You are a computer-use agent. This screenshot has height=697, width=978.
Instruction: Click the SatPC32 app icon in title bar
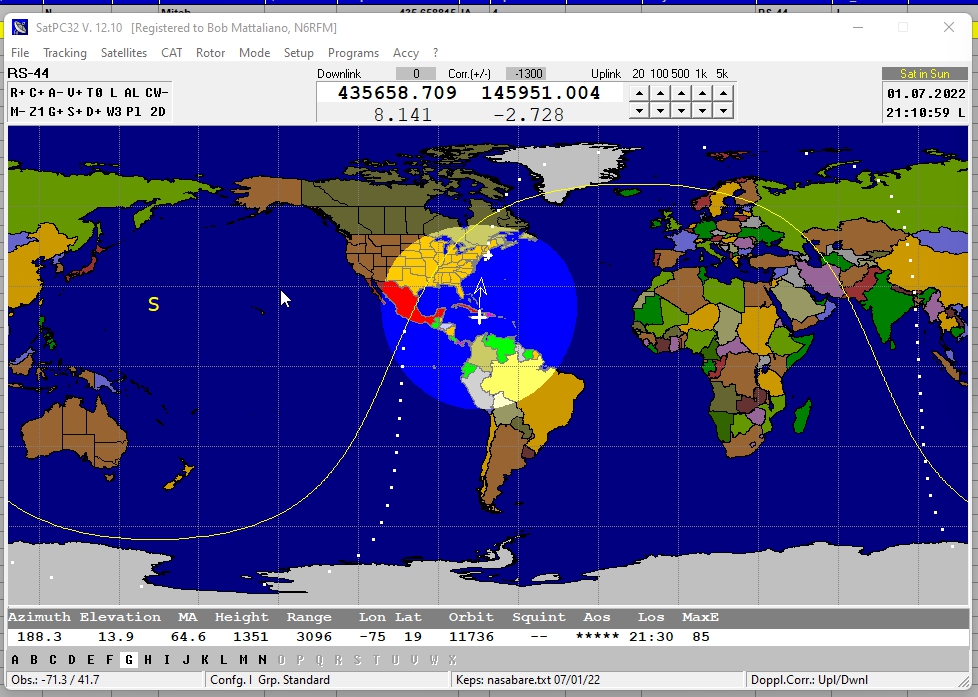[20, 27]
